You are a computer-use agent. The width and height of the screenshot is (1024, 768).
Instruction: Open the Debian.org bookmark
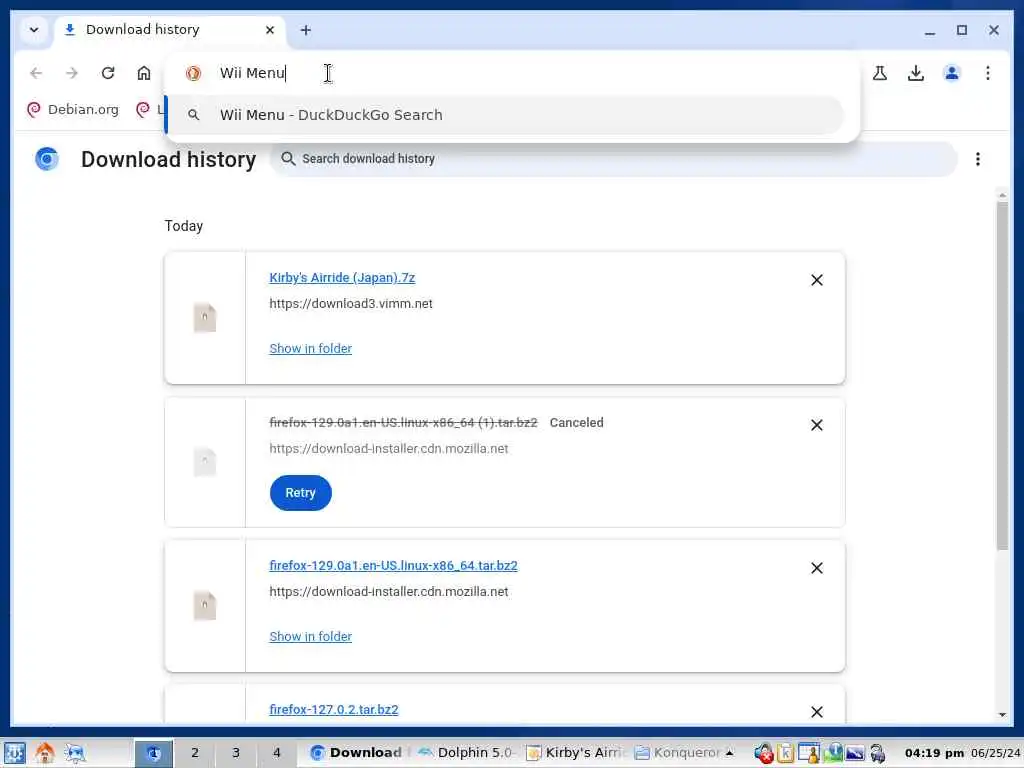coord(72,110)
